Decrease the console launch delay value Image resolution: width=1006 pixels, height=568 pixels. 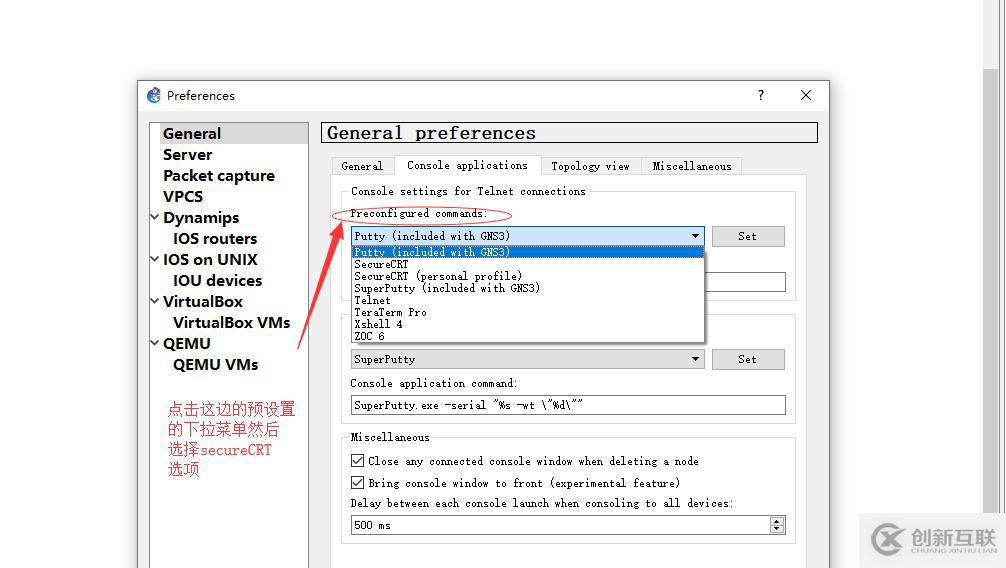pos(777,529)
